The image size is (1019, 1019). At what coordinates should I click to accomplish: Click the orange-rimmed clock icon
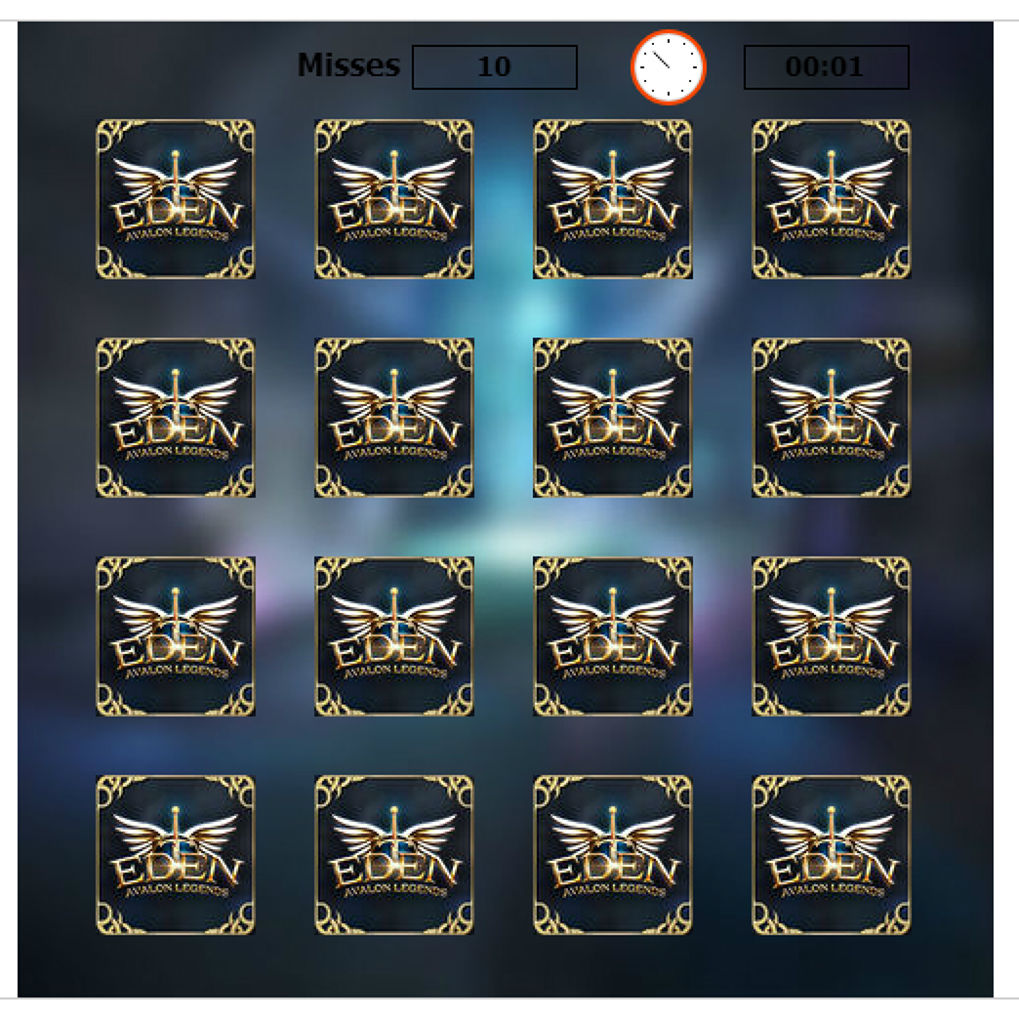pyautogui.click(x=668, y=67)
